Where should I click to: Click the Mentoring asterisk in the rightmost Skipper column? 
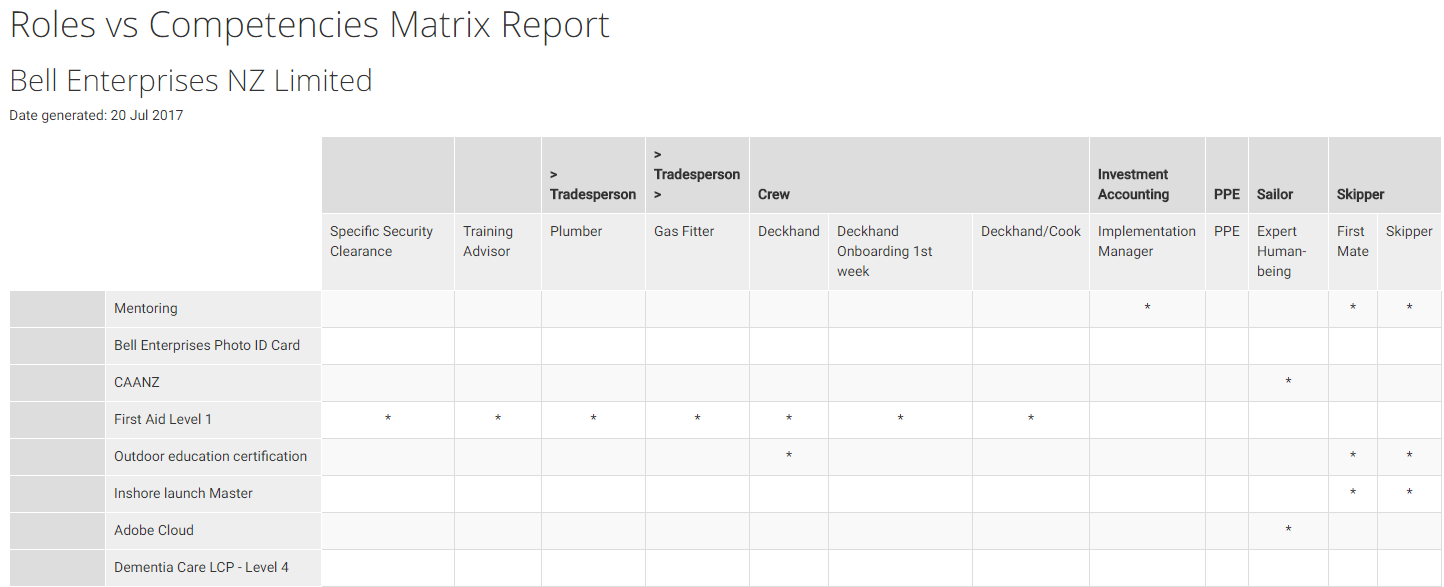pyautogui.click(x=1409, y=309)
